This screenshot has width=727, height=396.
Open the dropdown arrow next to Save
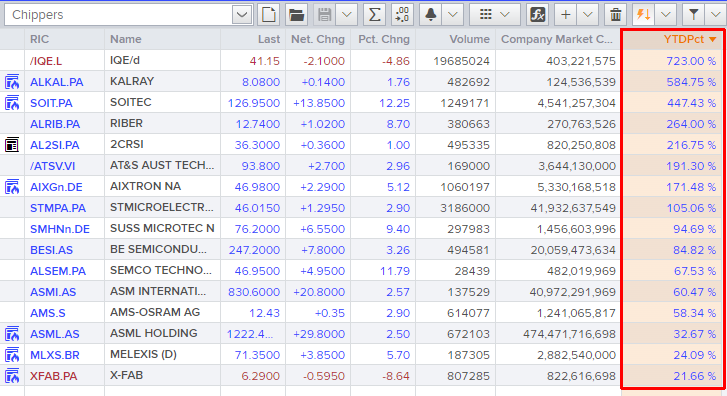coord(346,15)
